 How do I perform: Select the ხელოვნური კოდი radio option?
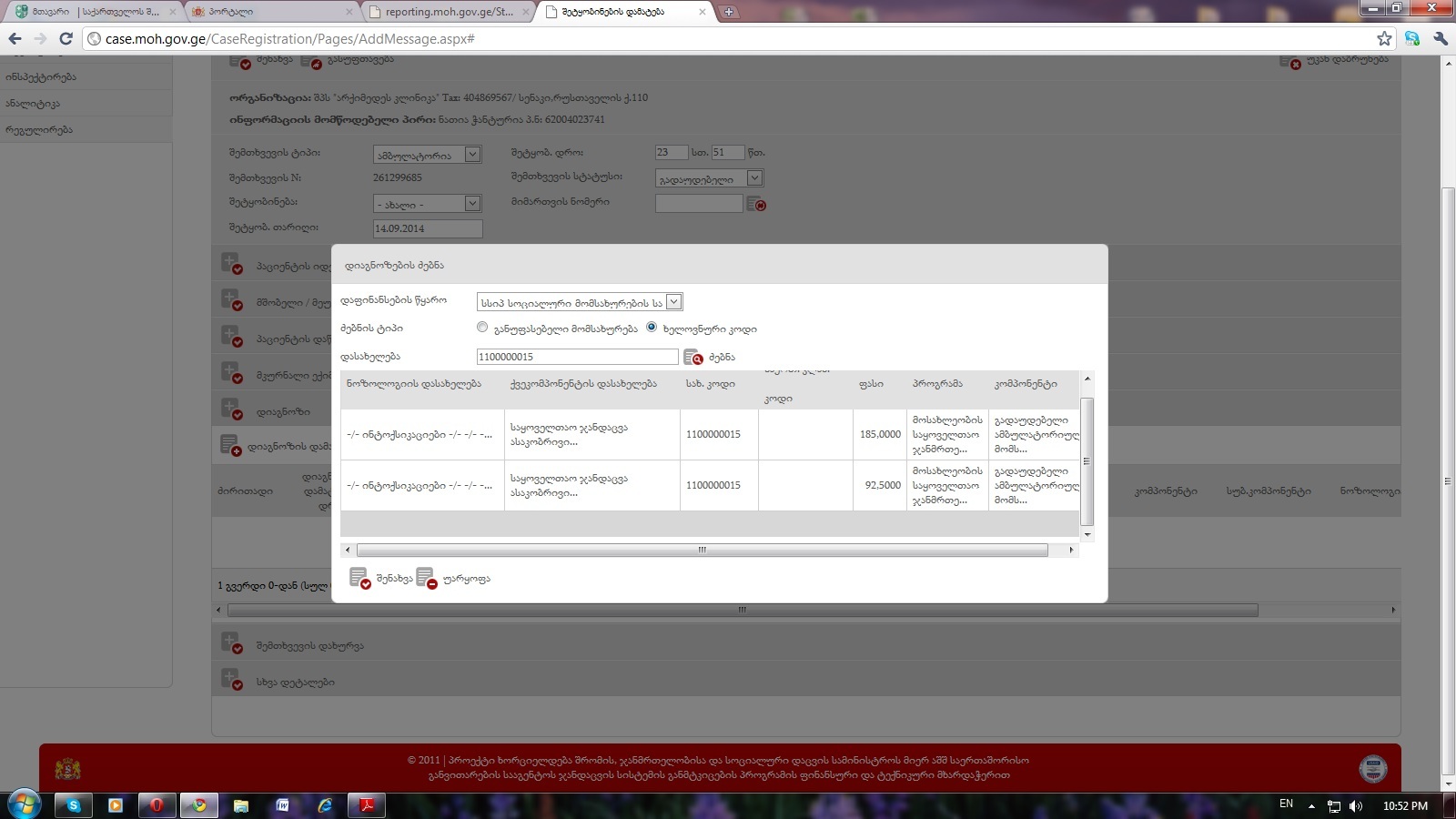click(652, 328)
